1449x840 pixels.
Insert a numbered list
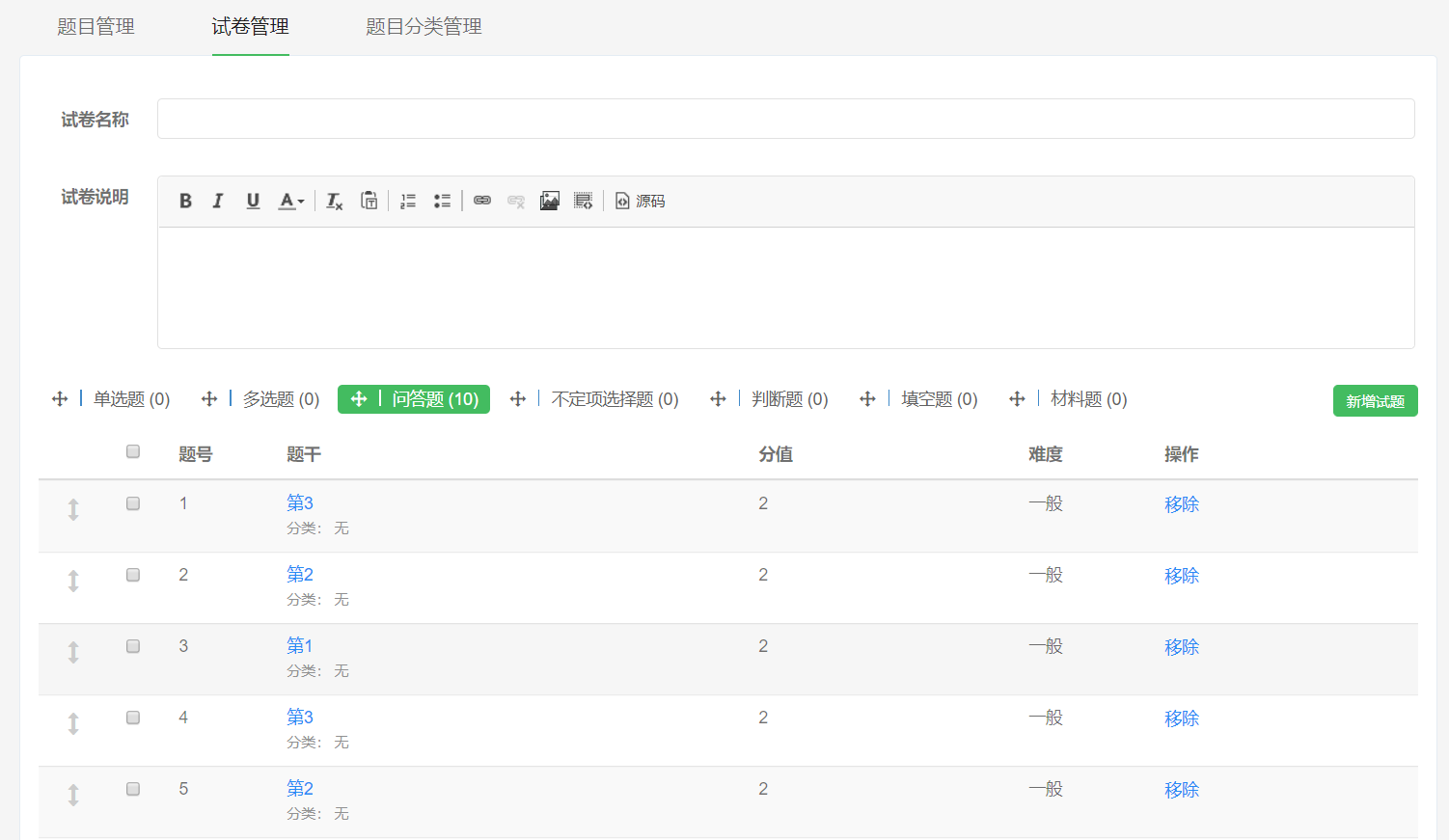[408, 201]
